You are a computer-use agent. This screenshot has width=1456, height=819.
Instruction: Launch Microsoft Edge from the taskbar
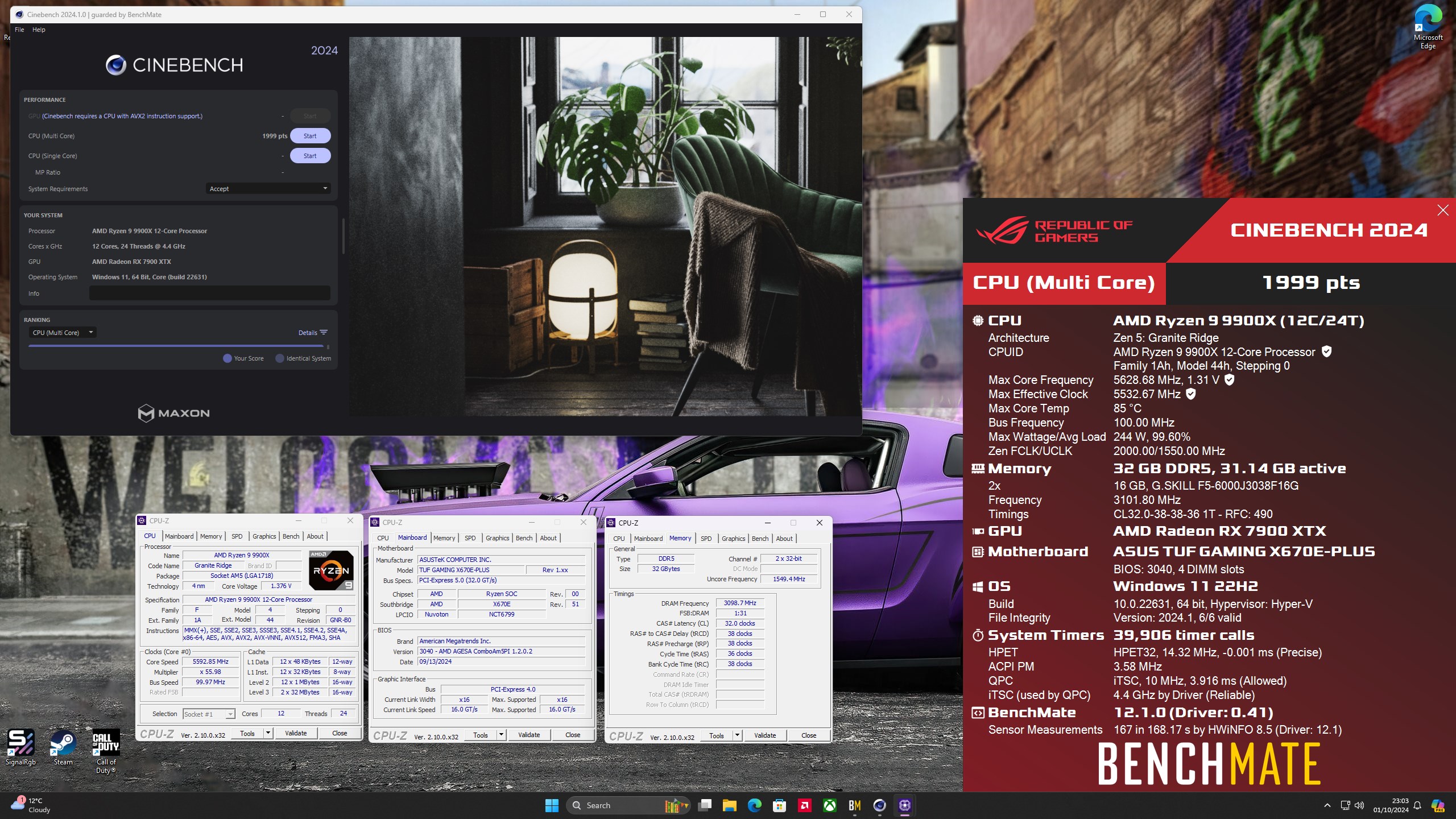pos(755,805)
